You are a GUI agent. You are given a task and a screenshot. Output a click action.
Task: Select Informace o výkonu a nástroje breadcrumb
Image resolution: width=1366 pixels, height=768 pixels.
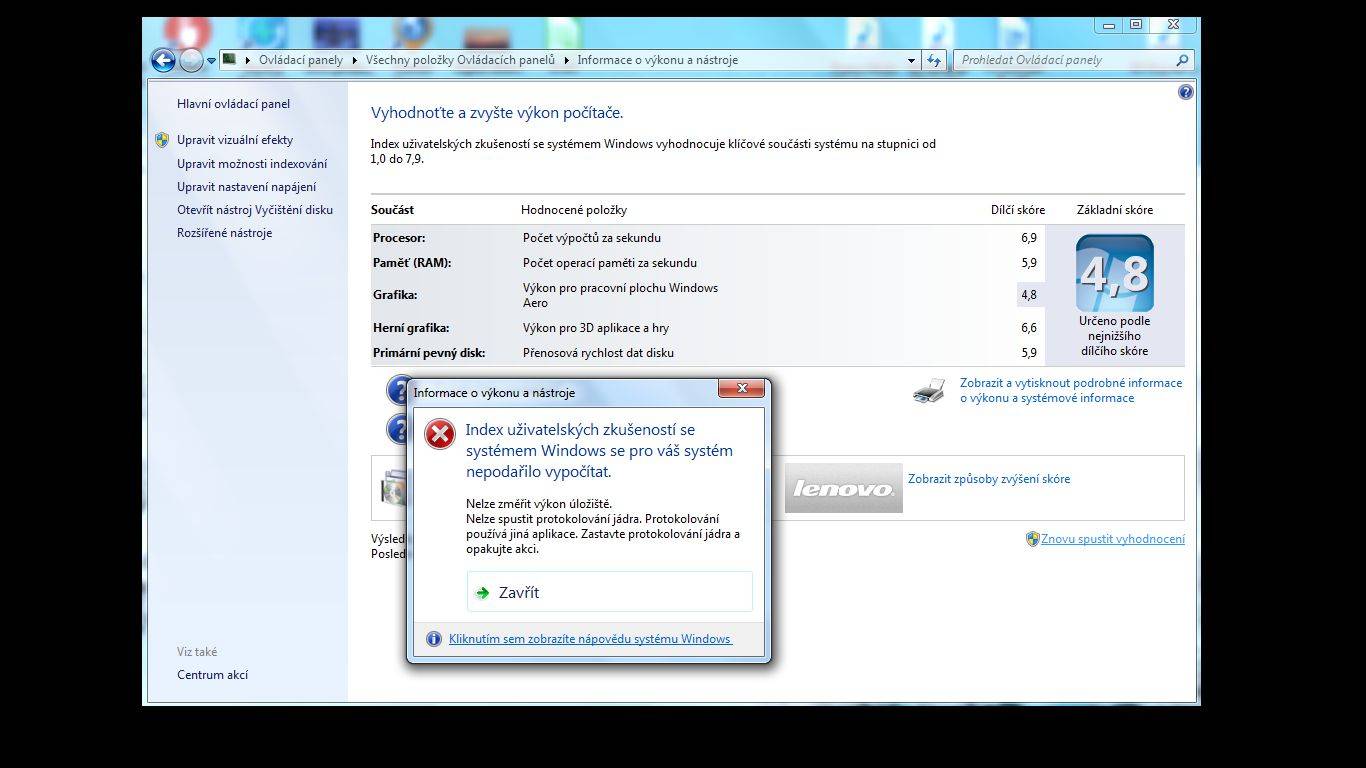coord(657,60)
